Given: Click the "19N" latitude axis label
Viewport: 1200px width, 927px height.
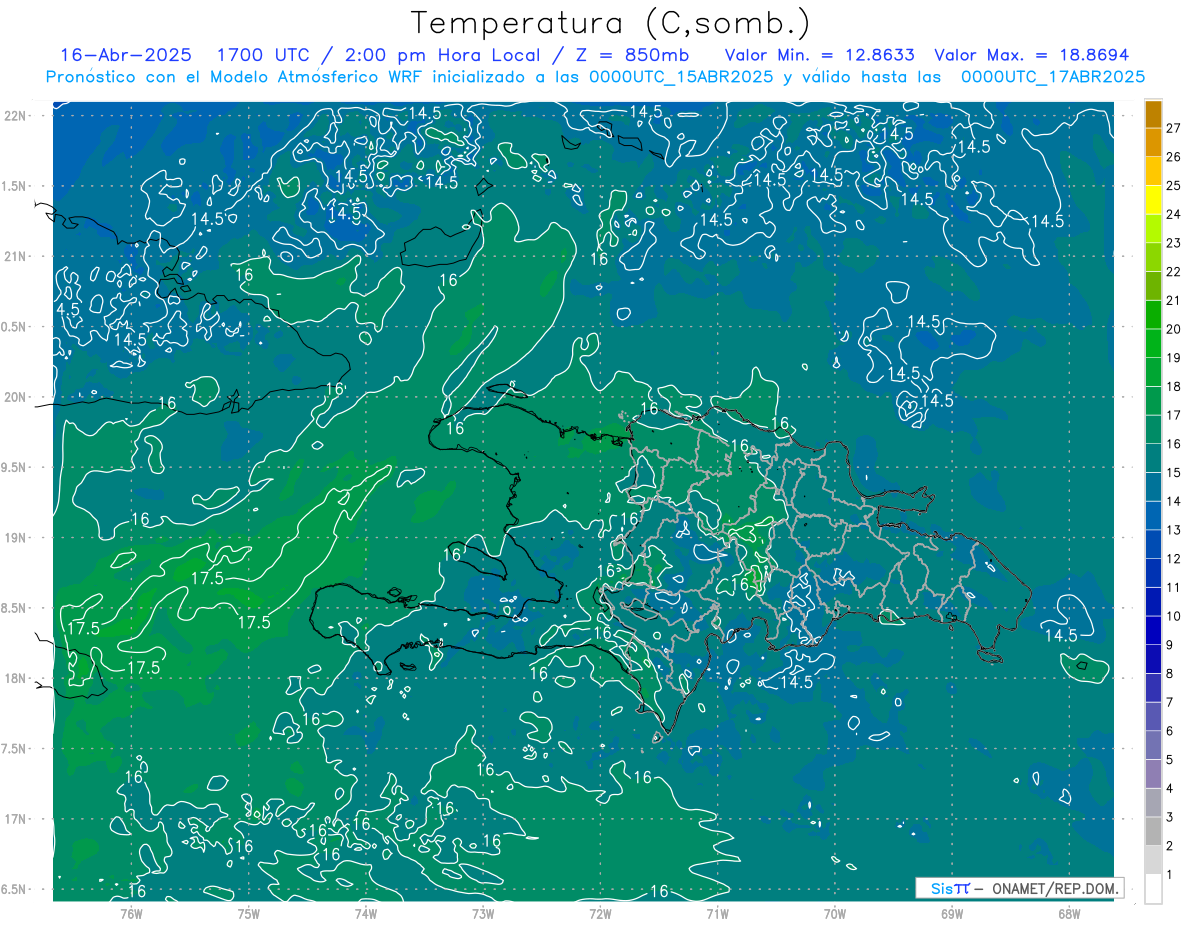Looking at the screenshot, I should click(x=15, y=538).
